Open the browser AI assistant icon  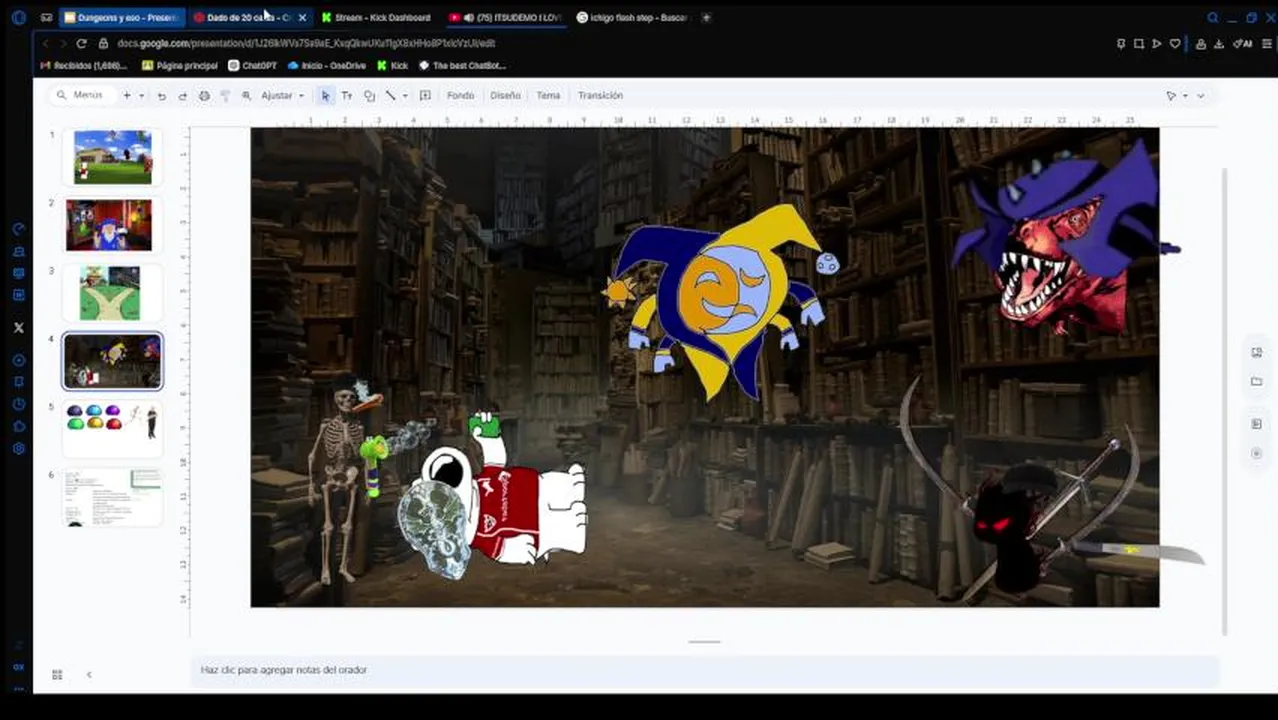pos(1243,43)
